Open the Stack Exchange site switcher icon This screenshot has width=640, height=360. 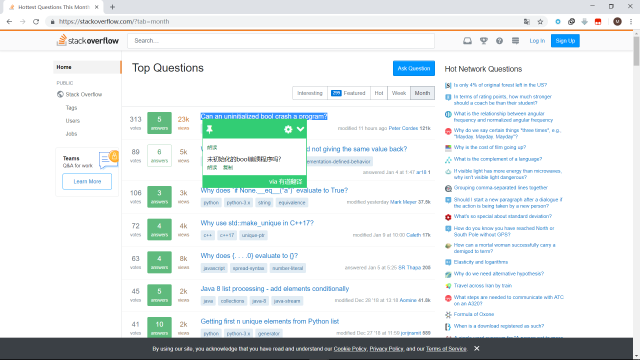516,41
